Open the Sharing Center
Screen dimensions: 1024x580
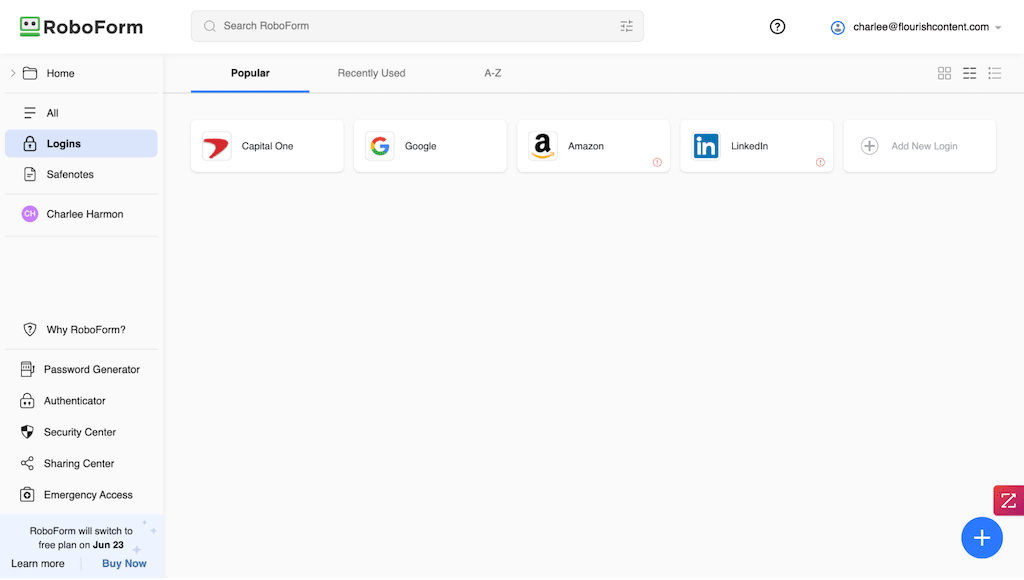click(x=78, y=464)
